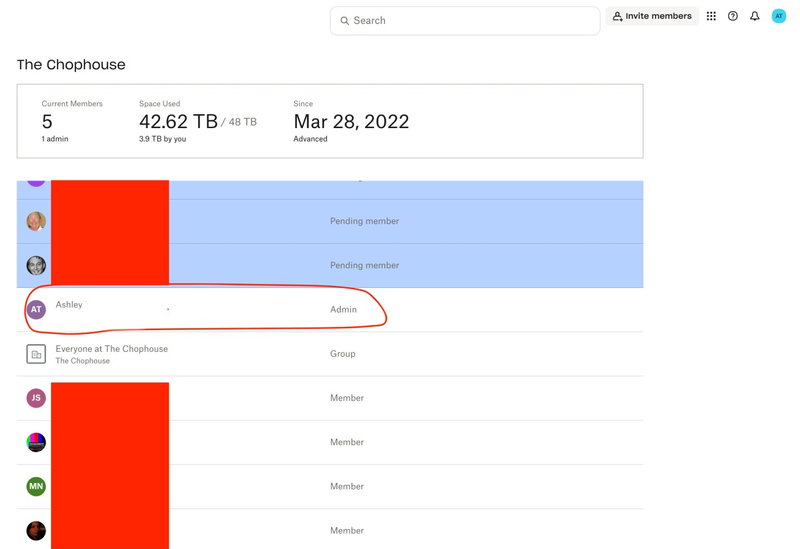Click the Search input field
The width and height of the screenshot is (800, 549).
470,20
